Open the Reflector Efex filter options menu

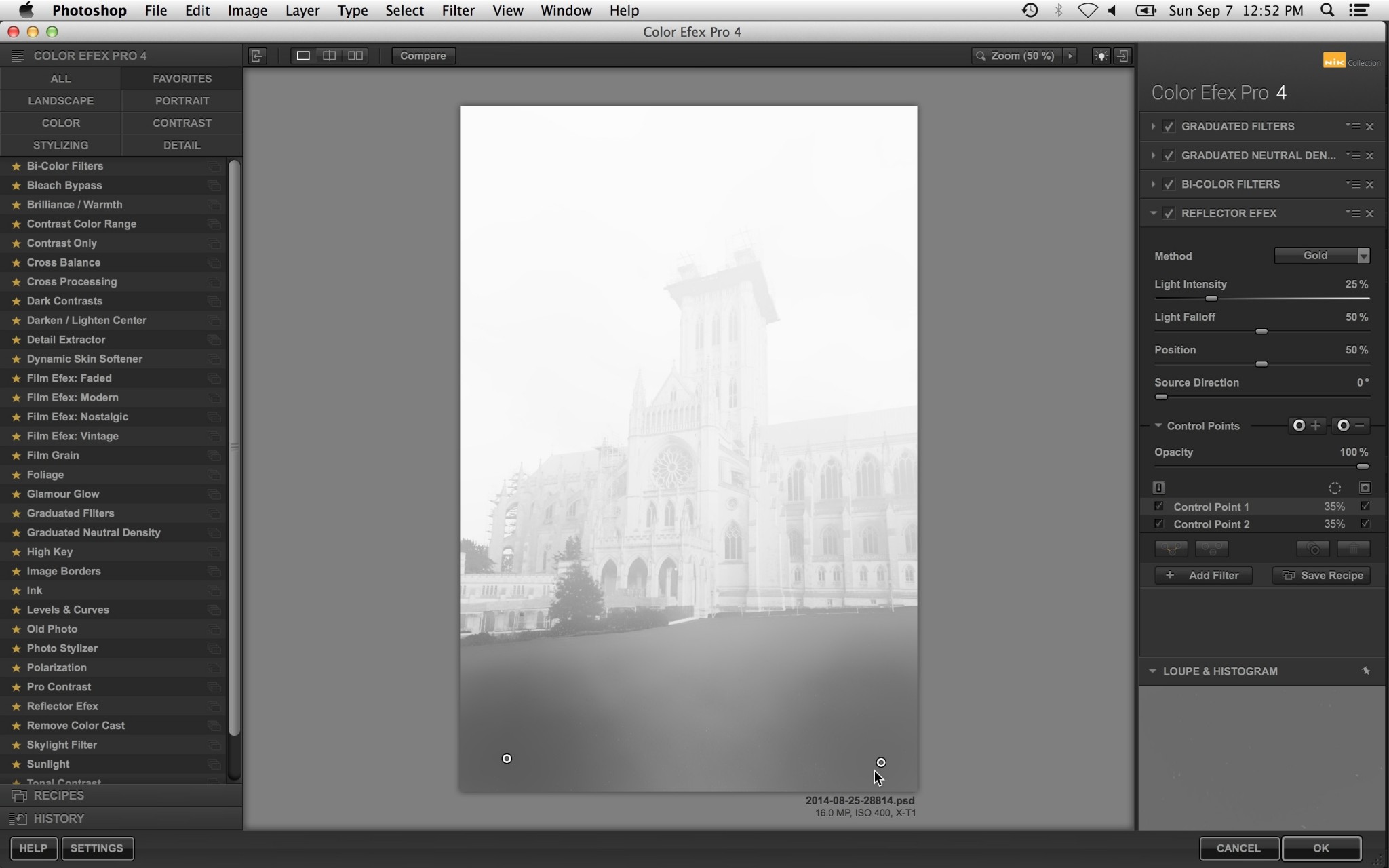point(1352,214)
